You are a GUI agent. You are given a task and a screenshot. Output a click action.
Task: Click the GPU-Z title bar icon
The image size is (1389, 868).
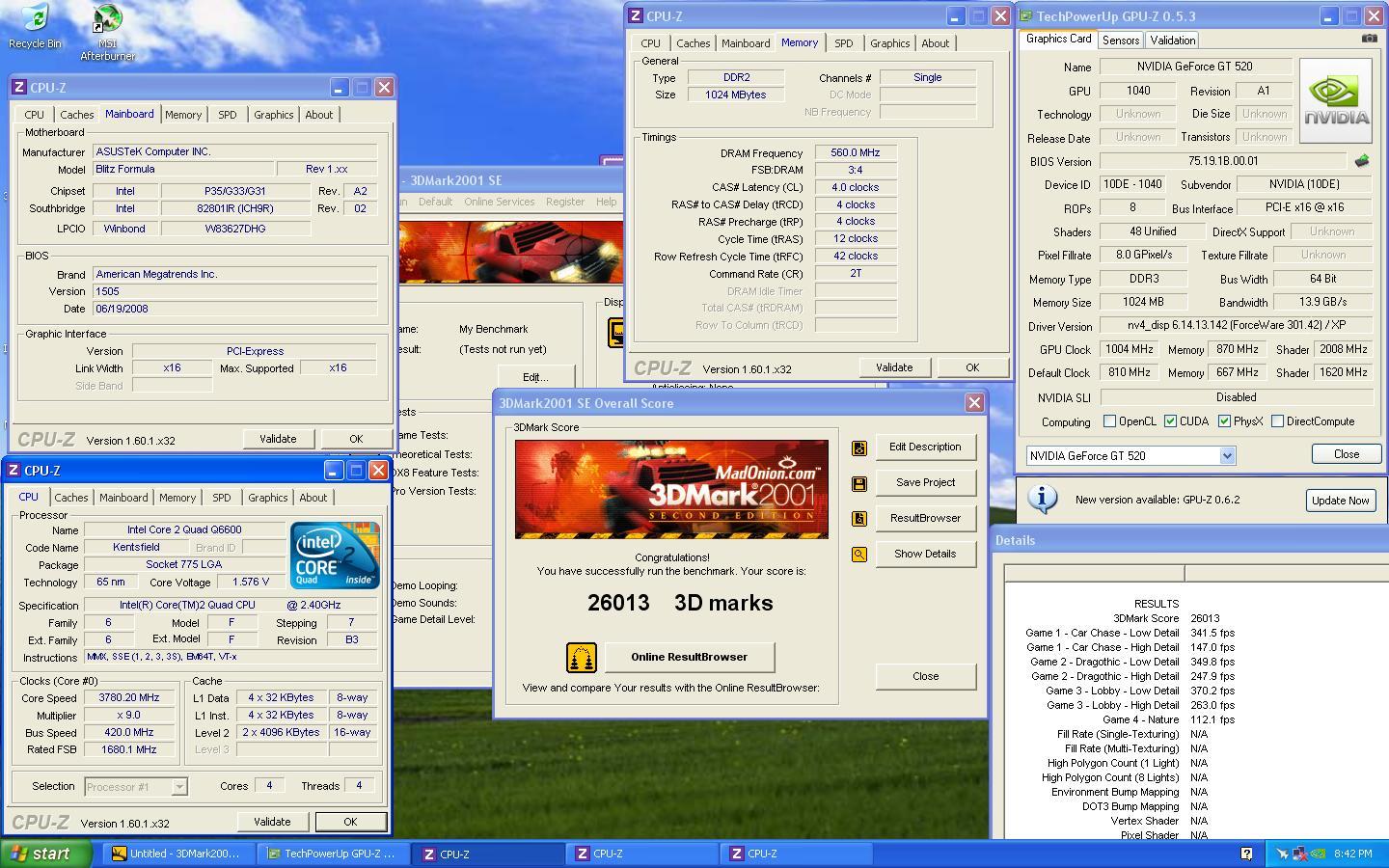(1026, 16)
